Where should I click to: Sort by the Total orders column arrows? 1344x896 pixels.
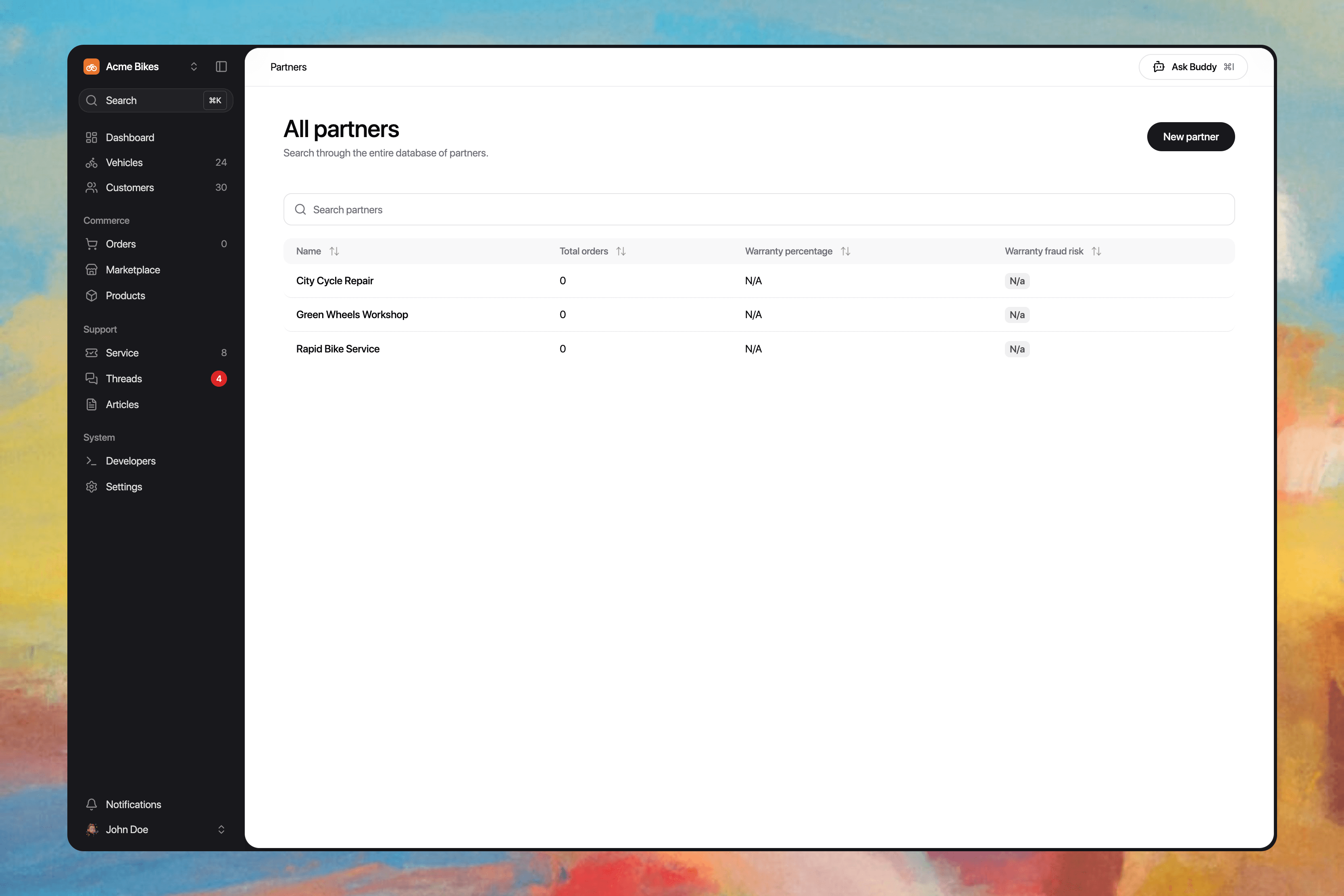[621, 252]
